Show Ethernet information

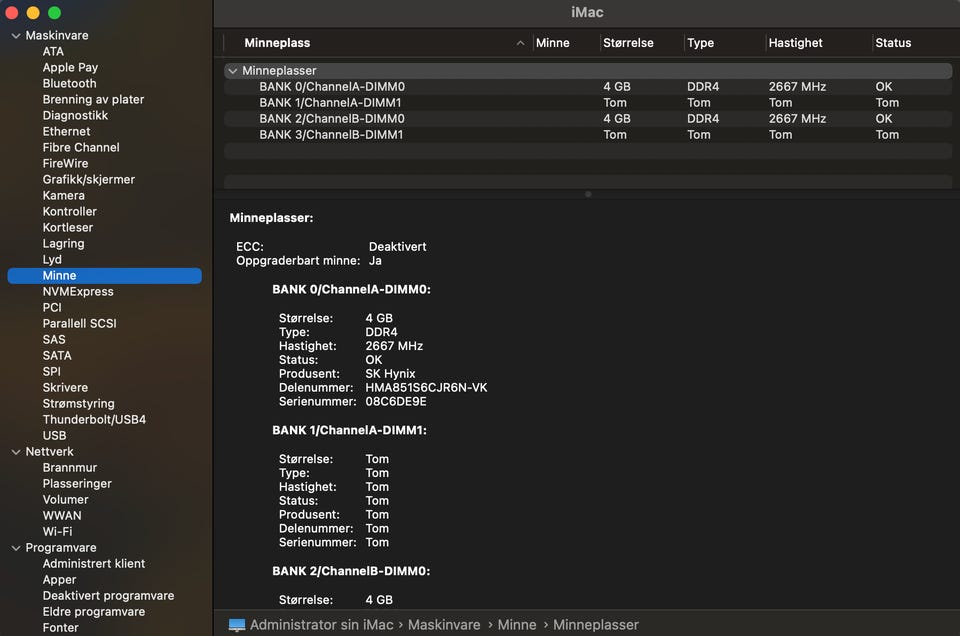coord(66,131)
